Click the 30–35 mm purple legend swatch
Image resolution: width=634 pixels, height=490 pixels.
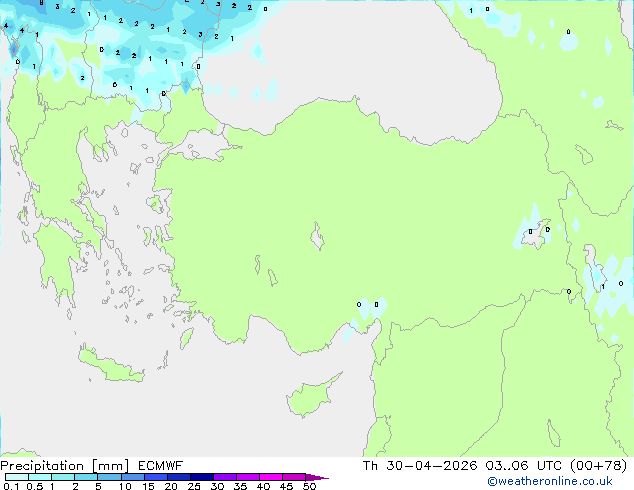coord(225,477)
